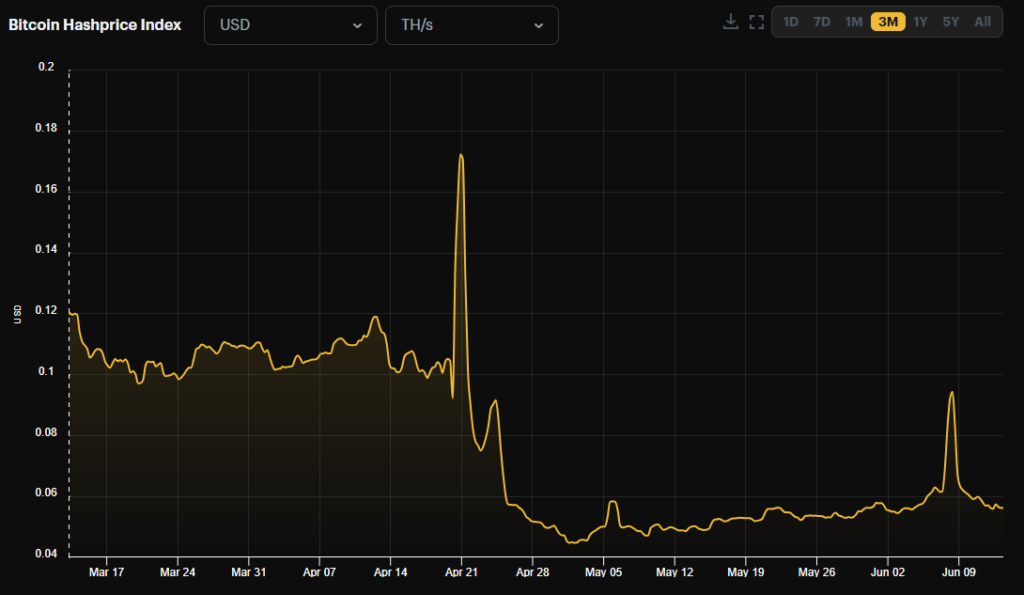
Task: Click the chevron on the USD selector
Action: pos(356,25)
